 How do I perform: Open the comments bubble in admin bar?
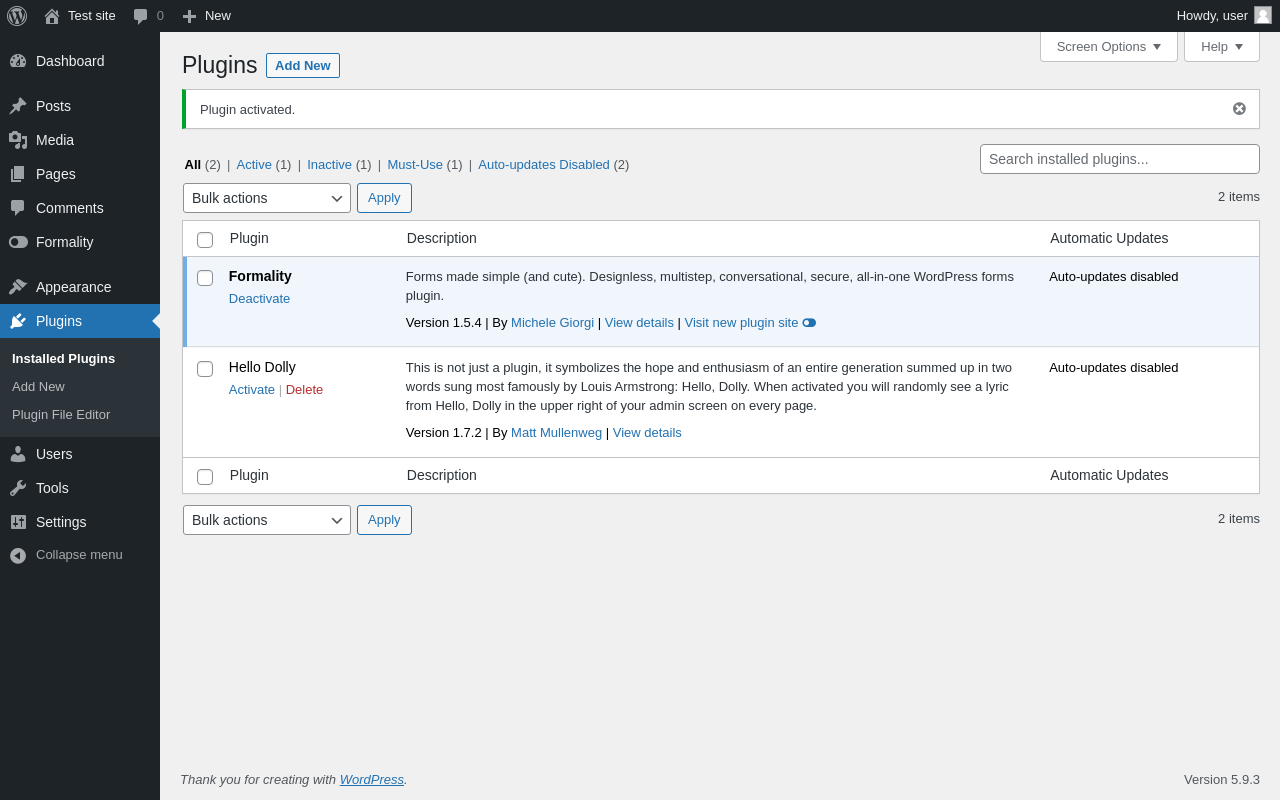coord(141,16)
